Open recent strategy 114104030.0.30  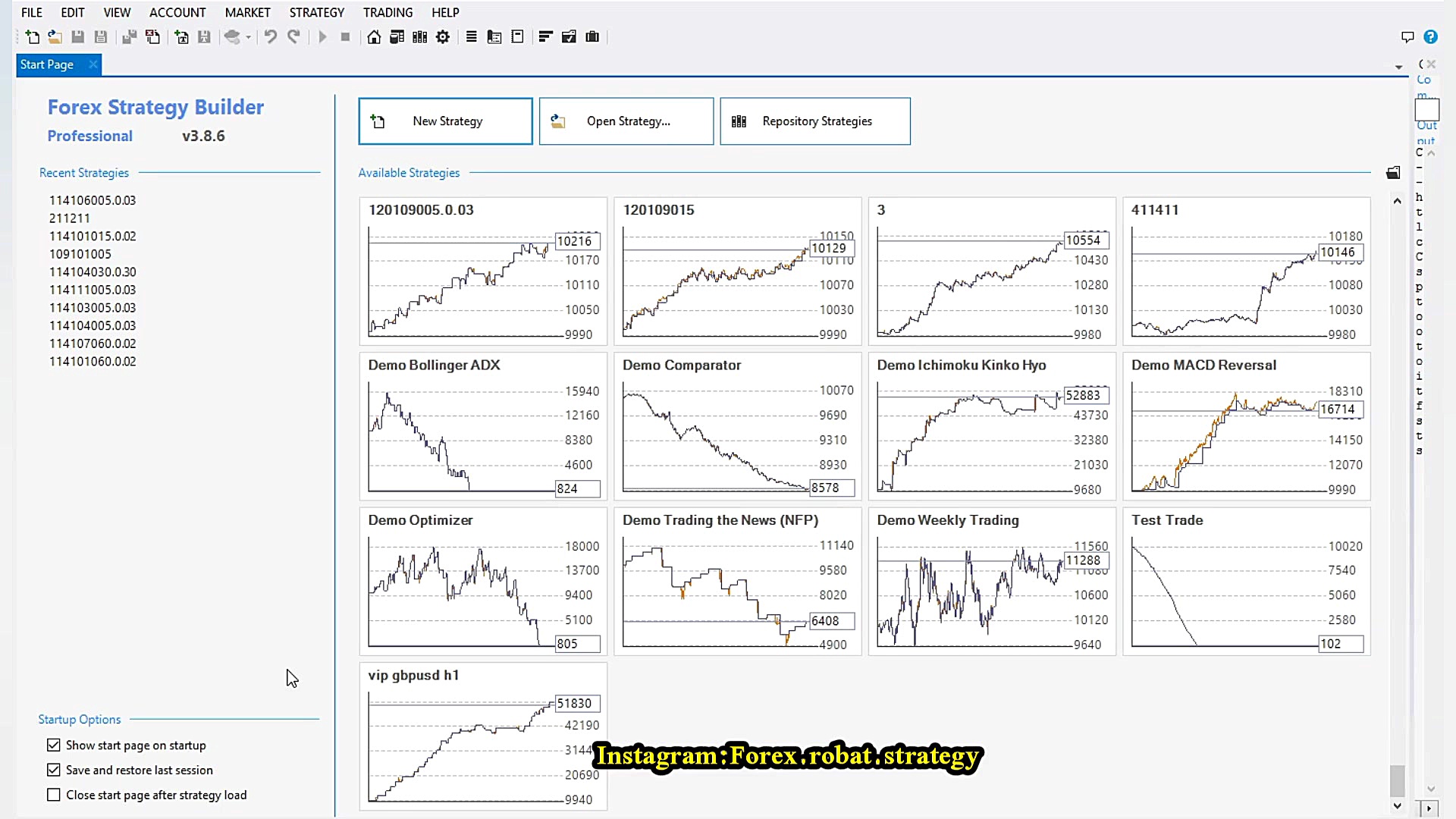click(x=93, y=271)
